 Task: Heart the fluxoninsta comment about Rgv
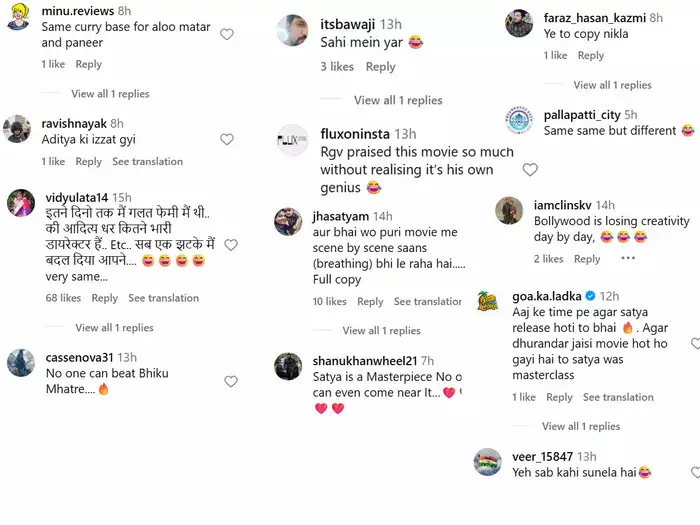coord(530,170)
